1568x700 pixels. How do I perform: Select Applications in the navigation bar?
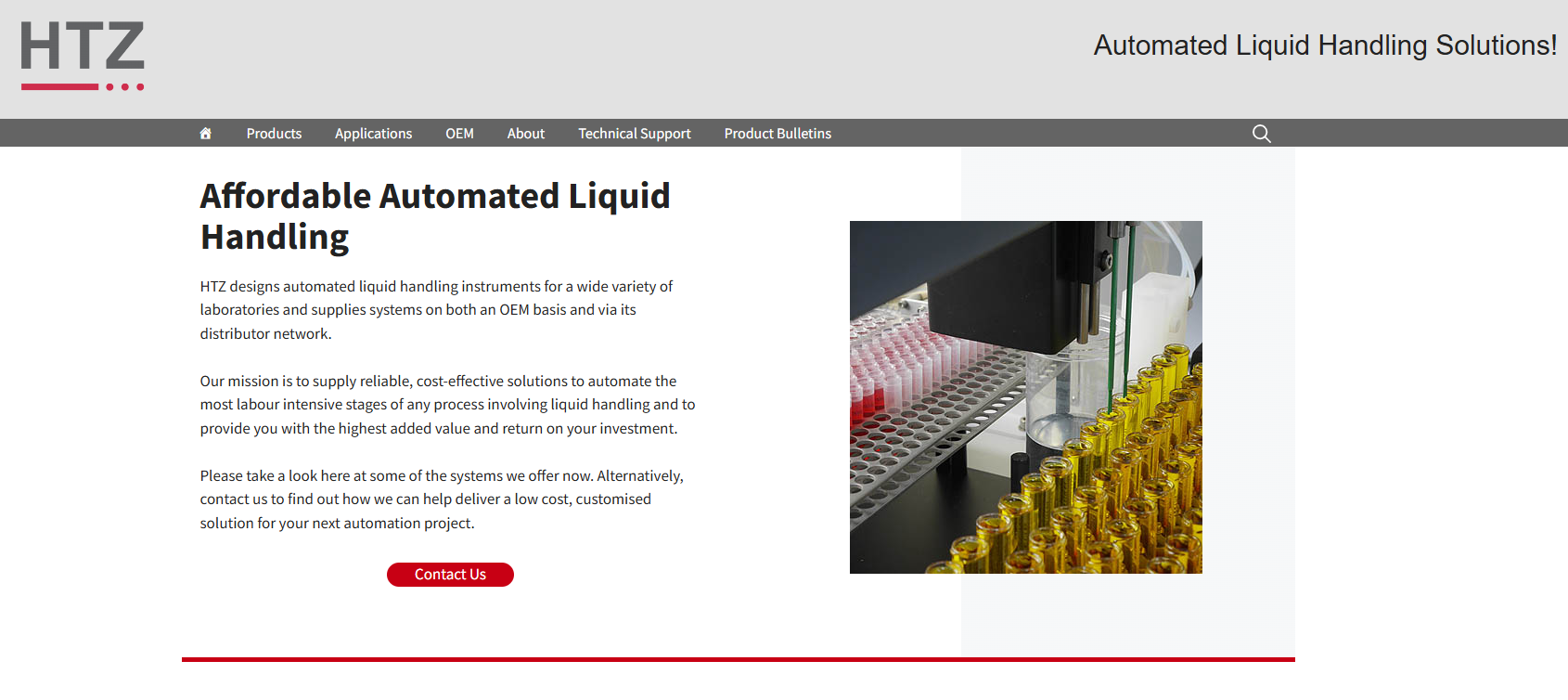pyautogui.click(x=373, y=134)
